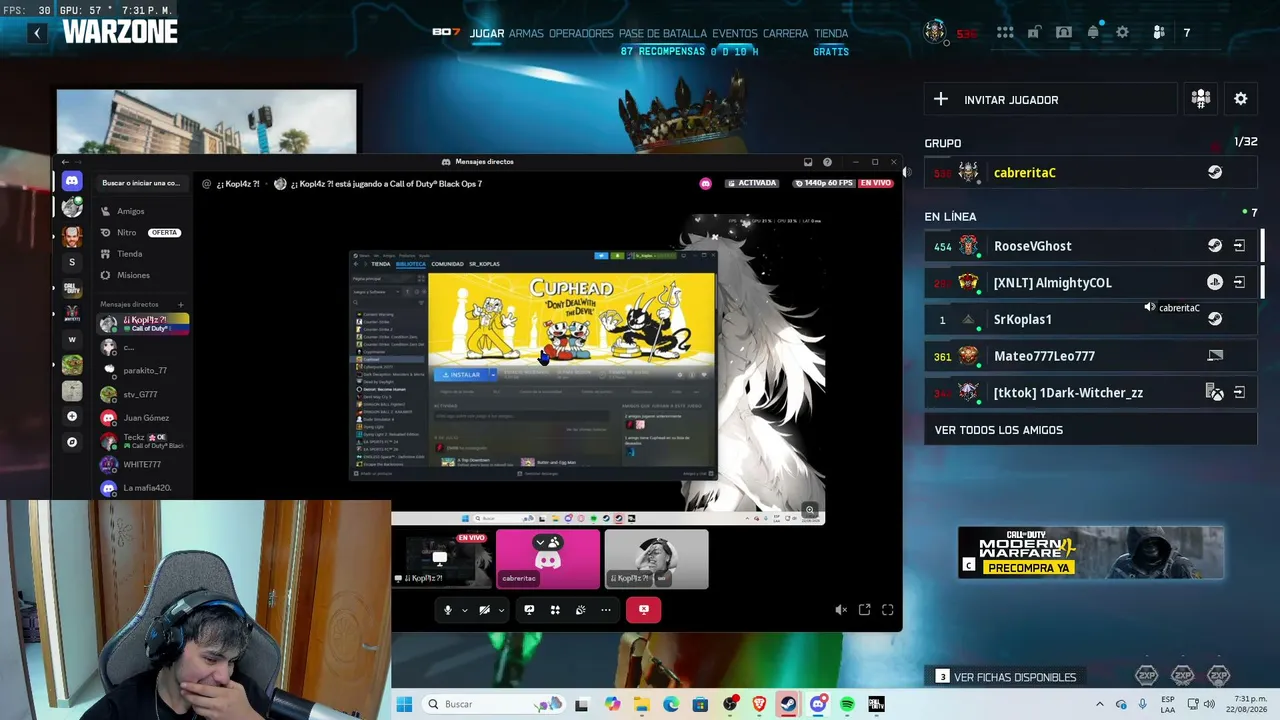Open the Carrera tab
The height and width of the screenshot is (720, 1280).
[786, 33]
